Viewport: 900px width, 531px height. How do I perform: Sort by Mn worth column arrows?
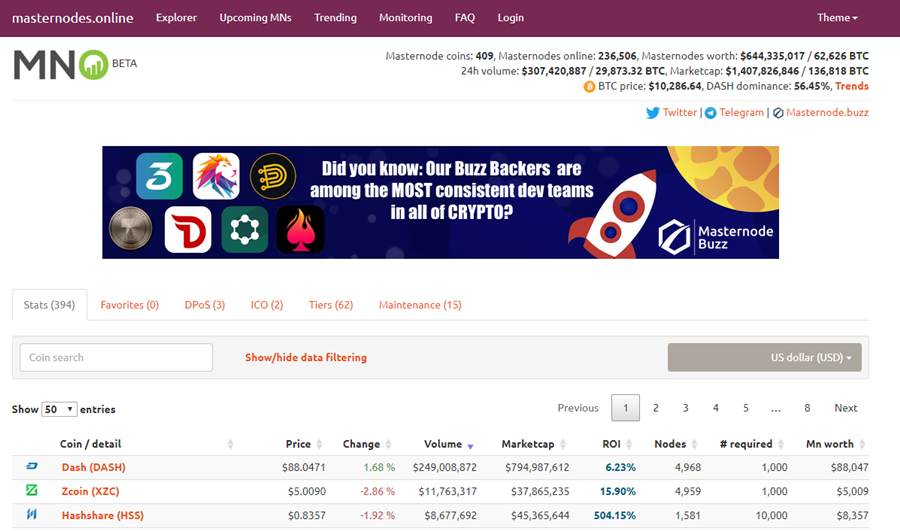pos(862,444)
